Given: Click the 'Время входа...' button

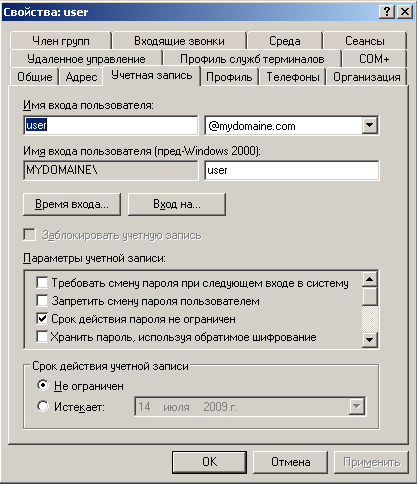Looking at the screenshot, I should tap(72, 204).
